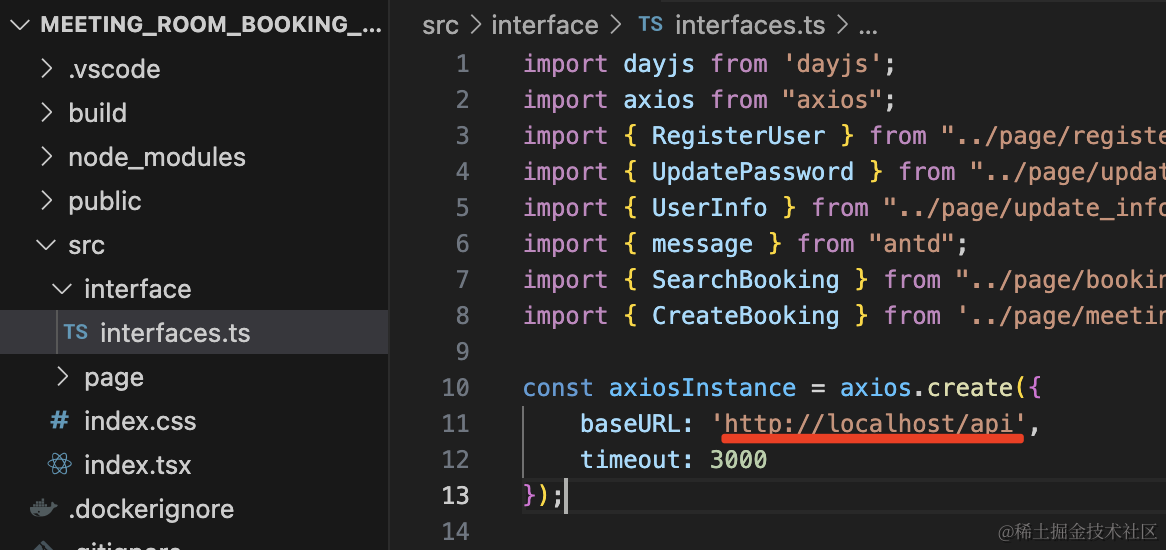Expand the node_modules folder

pos(46,157)
